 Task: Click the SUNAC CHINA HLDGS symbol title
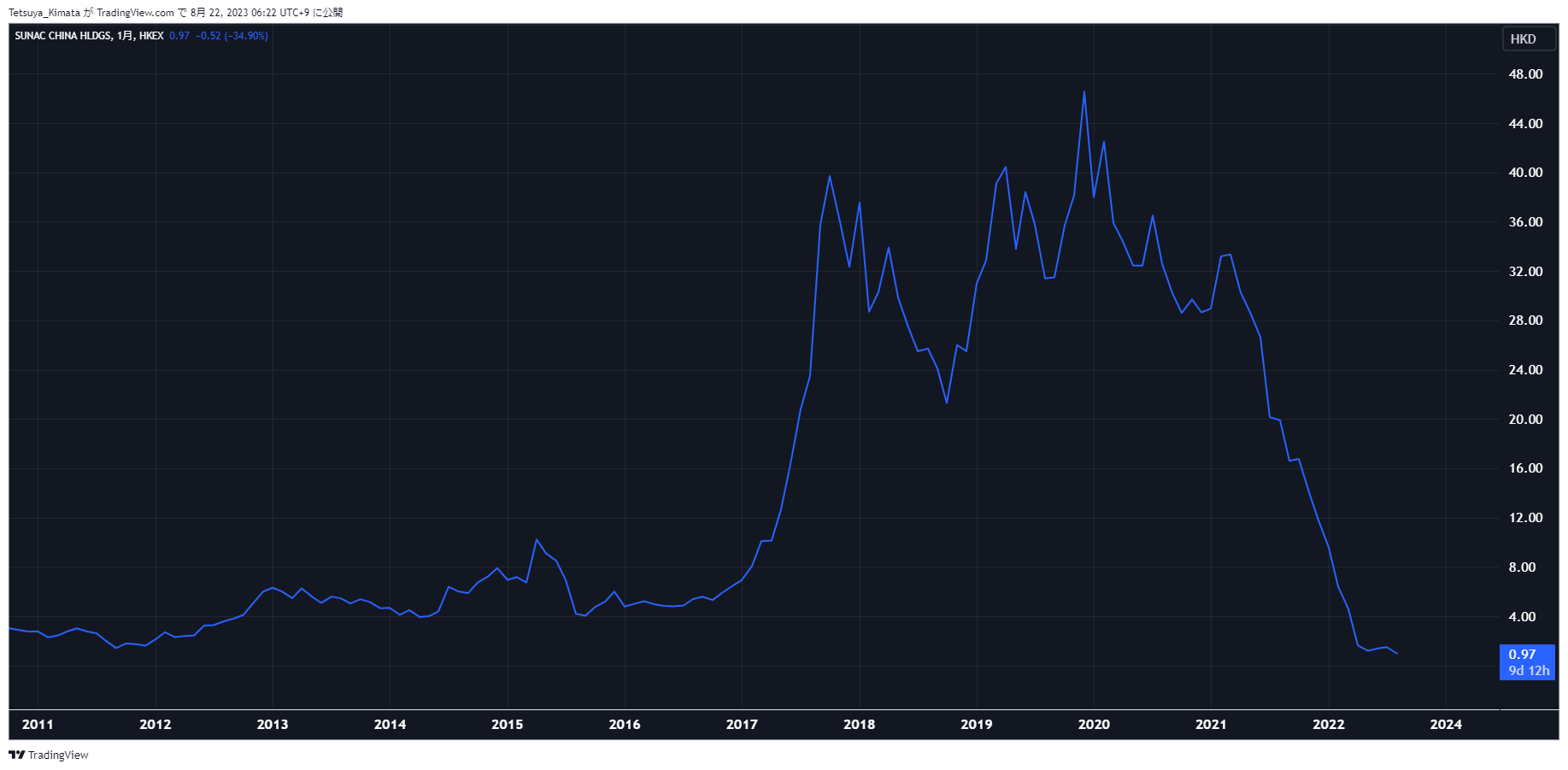click(x=63, y=36)
